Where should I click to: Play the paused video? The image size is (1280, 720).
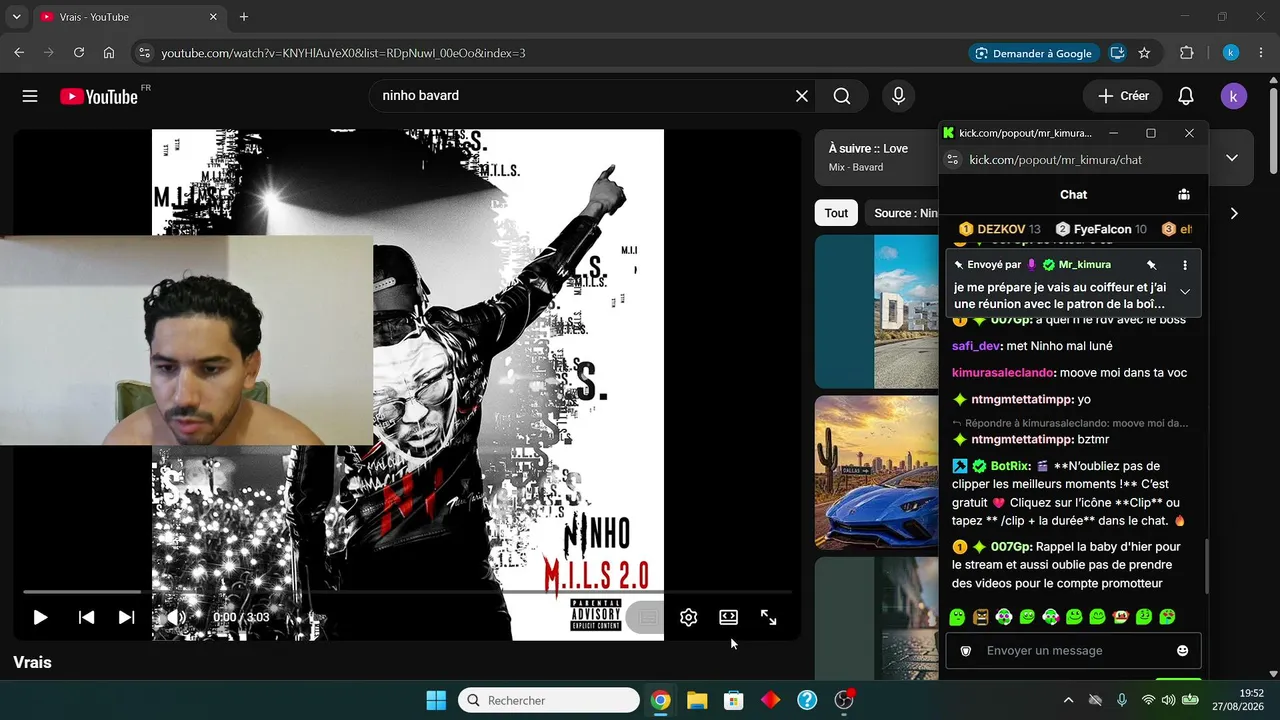[40, 617]
